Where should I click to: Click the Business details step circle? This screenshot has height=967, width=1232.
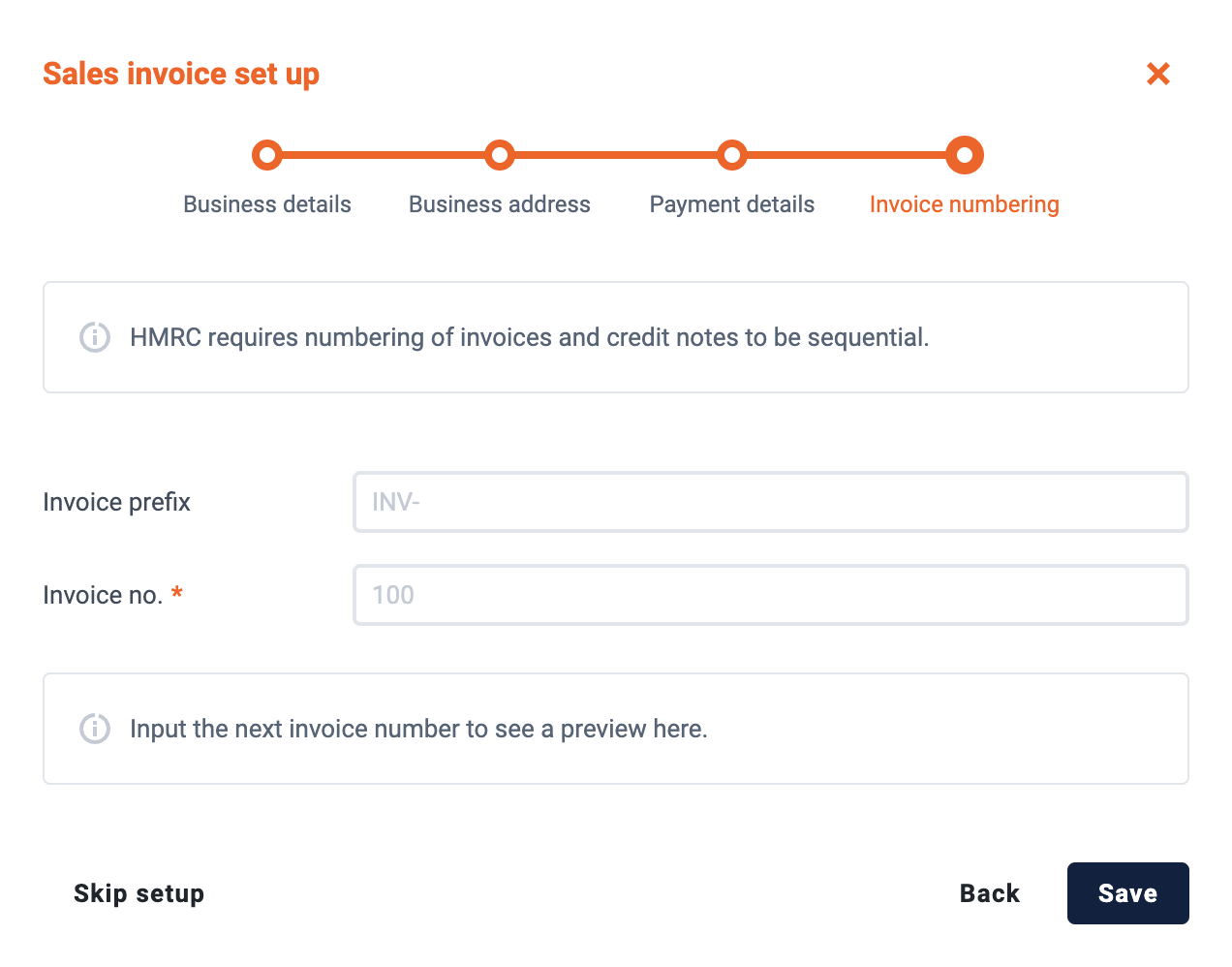click(267, 155)
